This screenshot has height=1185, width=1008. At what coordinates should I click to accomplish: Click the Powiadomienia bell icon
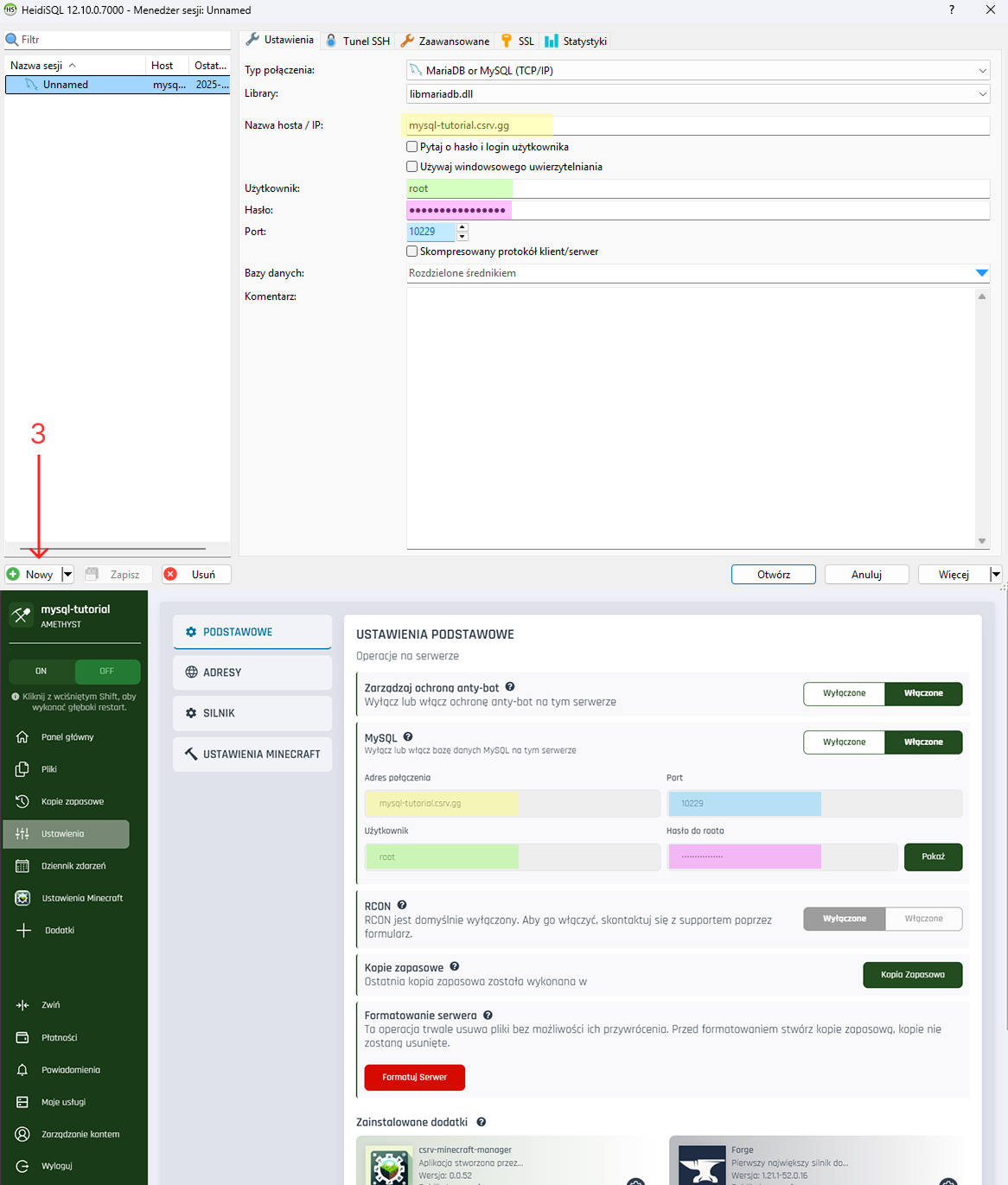coord(22,1070)
